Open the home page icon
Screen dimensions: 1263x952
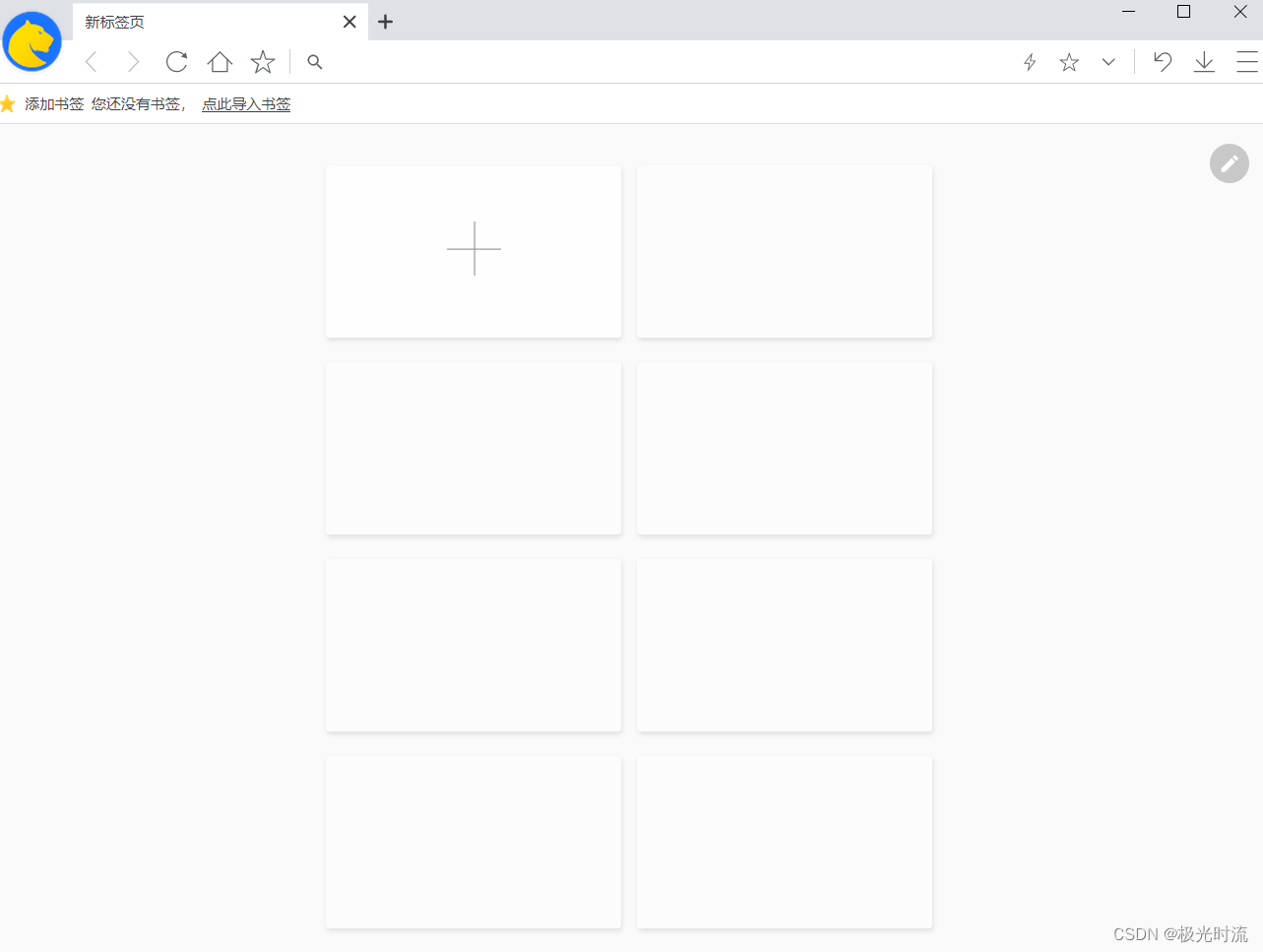[x=220, y=62]
